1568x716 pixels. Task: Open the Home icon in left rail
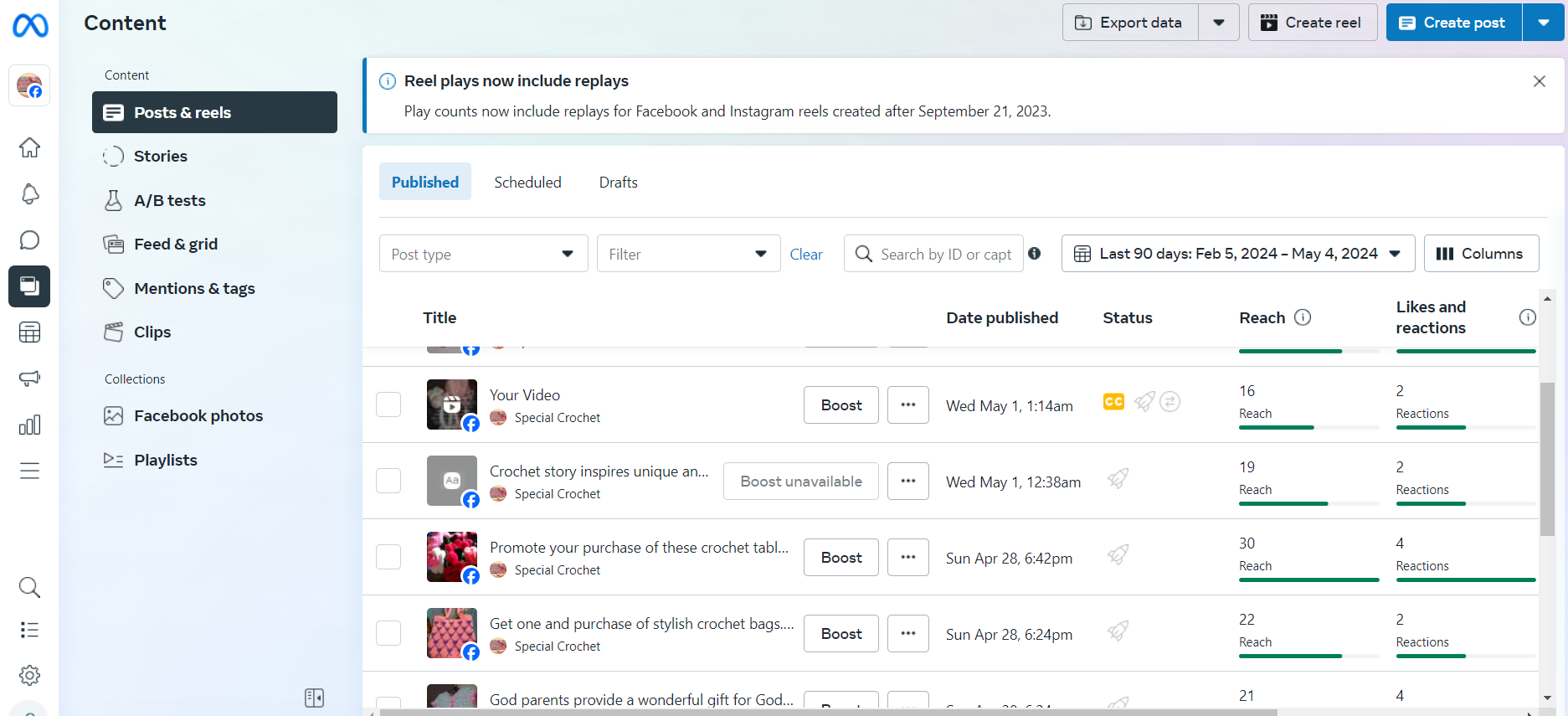click(29, 148)
